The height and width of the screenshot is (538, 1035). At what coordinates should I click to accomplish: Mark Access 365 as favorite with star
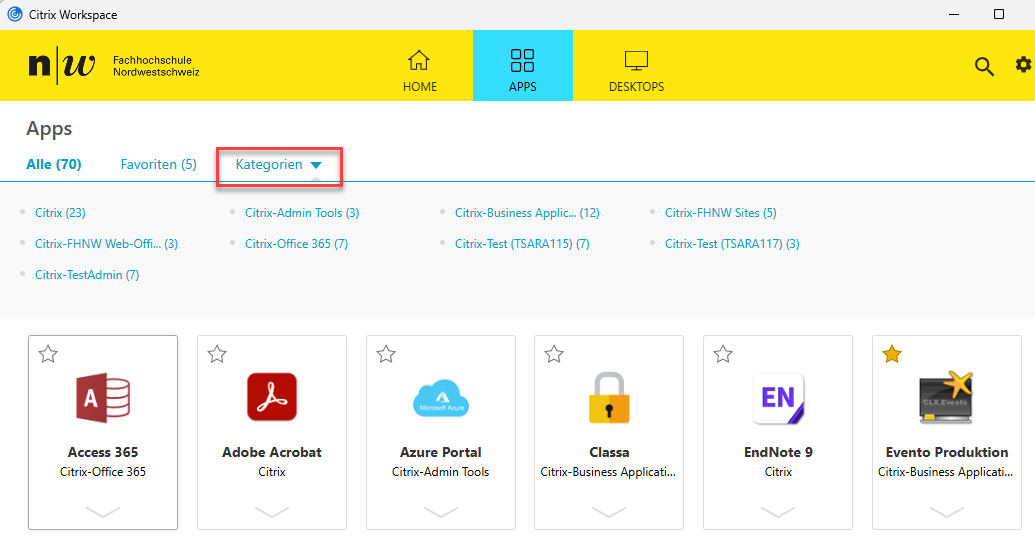coord(48,354)
